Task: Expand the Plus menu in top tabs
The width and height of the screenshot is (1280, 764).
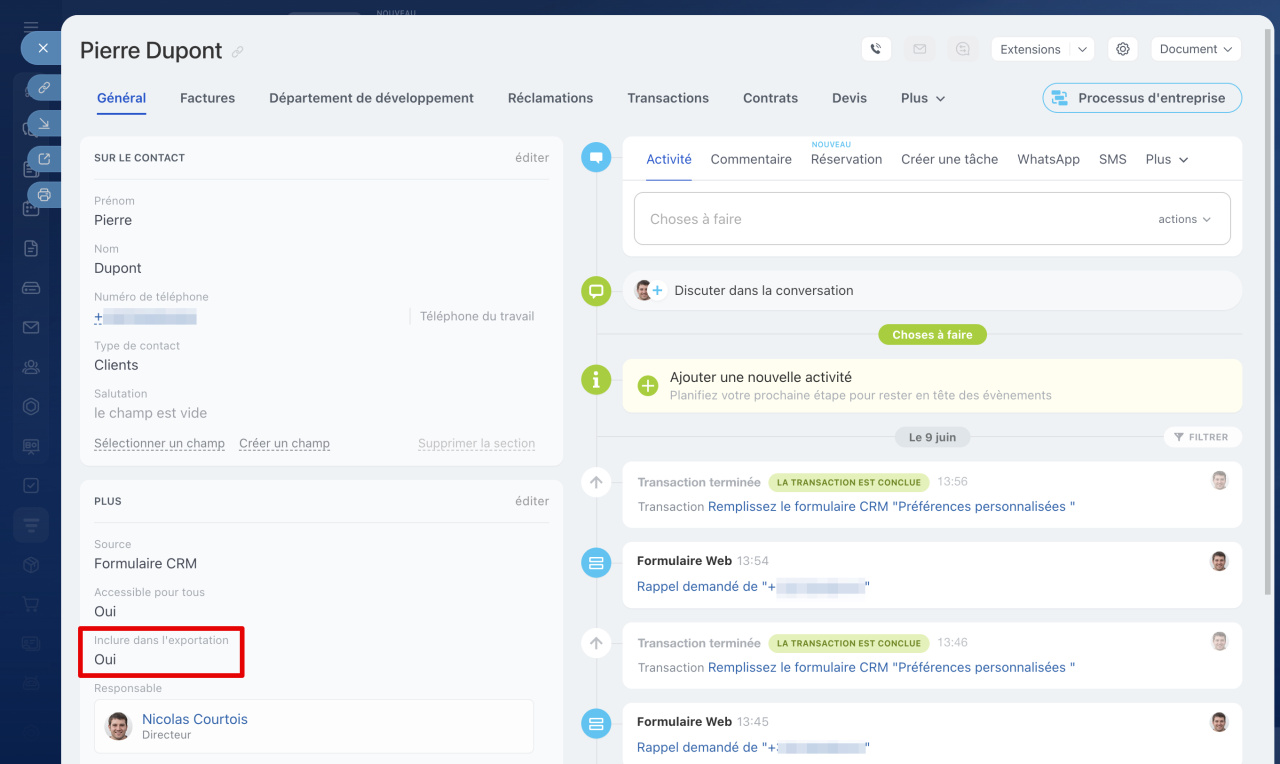Action: (x=923, y=98)
